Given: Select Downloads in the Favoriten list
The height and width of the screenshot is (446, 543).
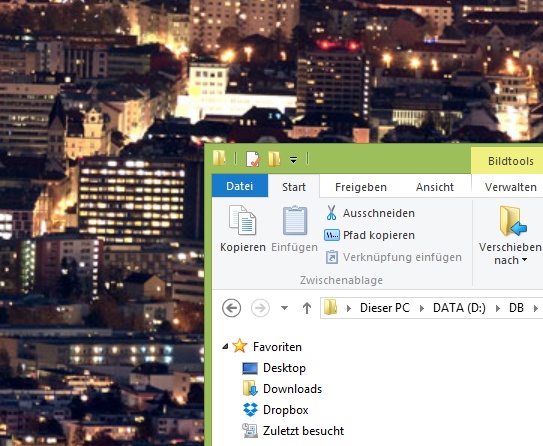Looking at the screenshot, I should tap(292, 389).
